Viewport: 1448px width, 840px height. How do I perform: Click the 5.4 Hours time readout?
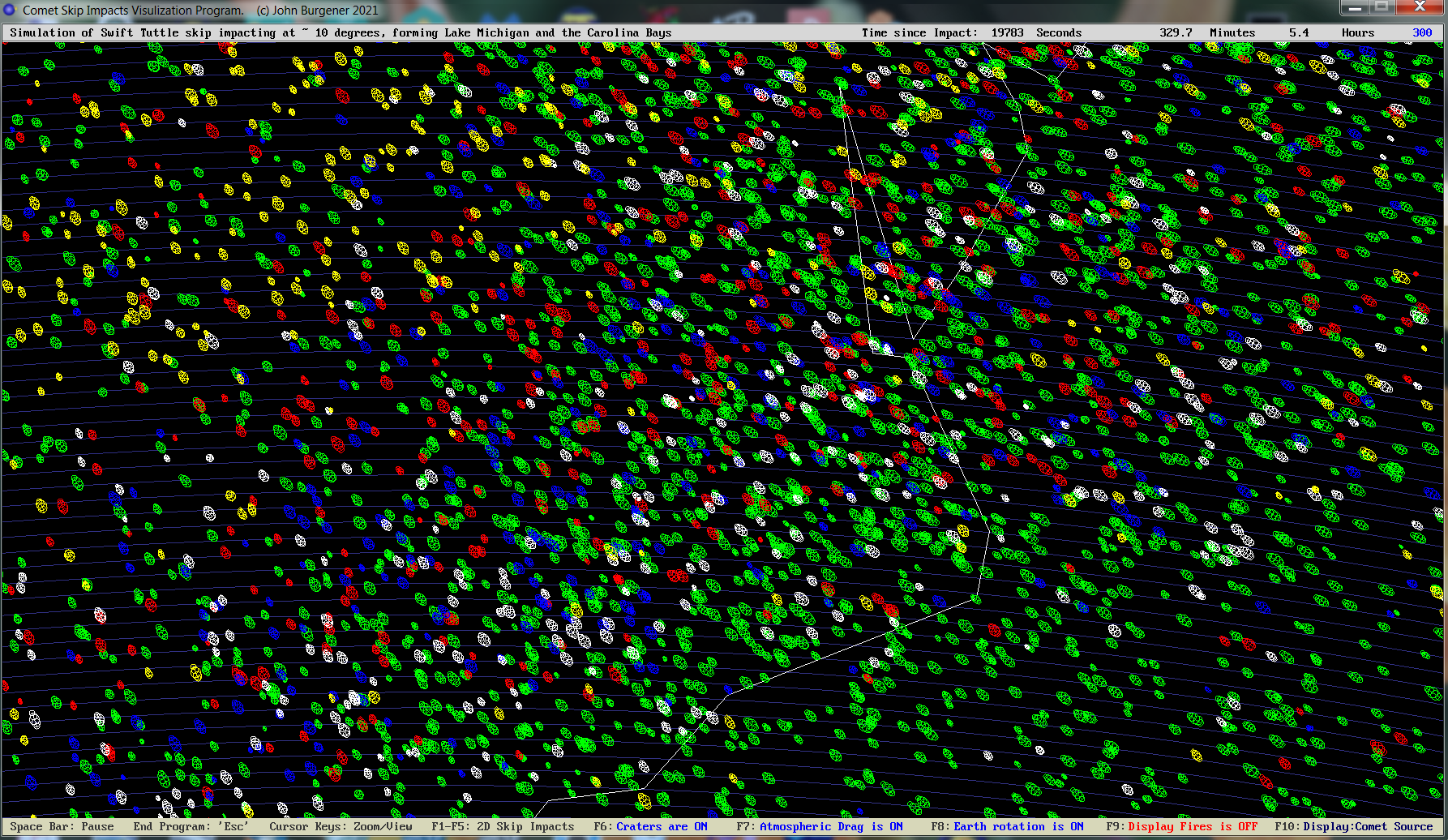point(1331,32)
